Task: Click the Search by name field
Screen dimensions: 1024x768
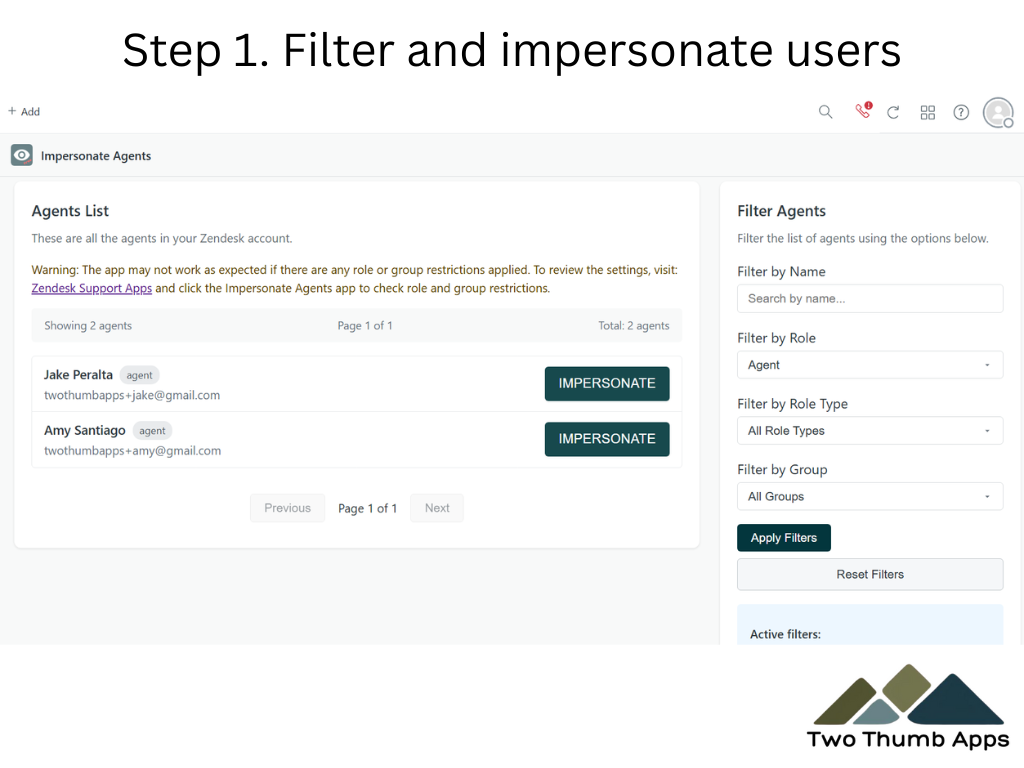Action: tap(869, 298)
